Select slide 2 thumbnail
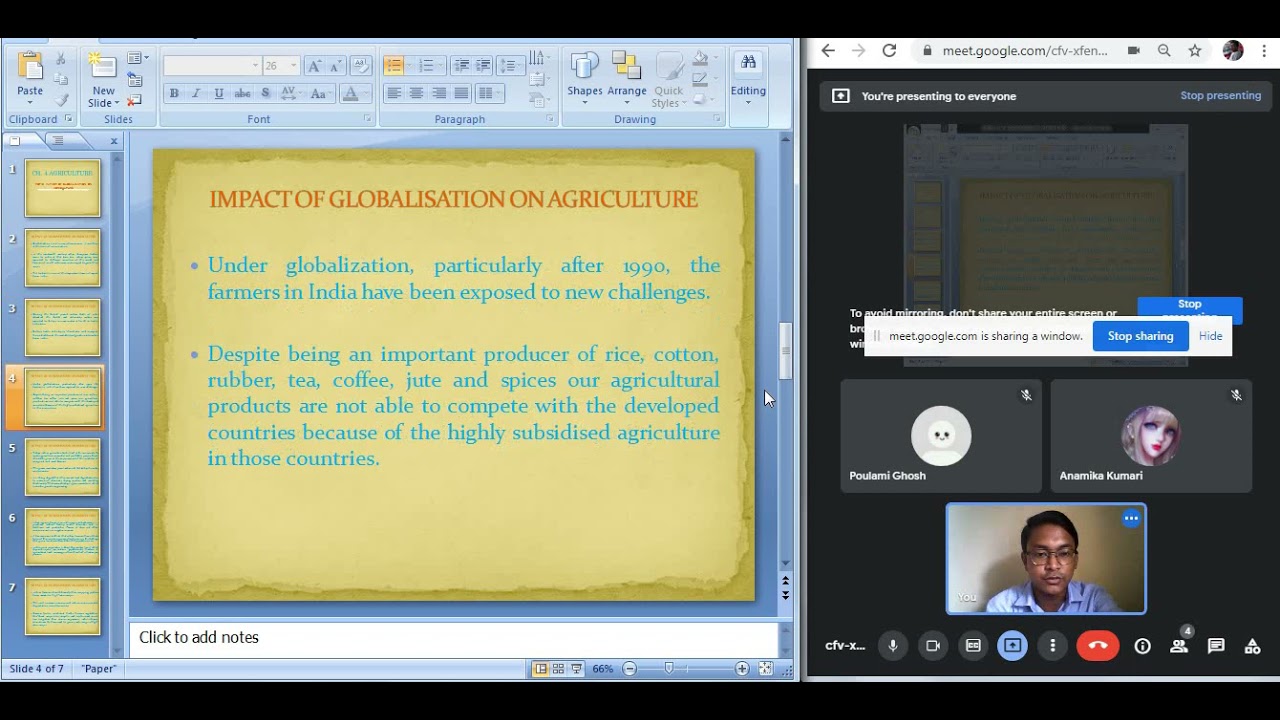 point(63,258)
